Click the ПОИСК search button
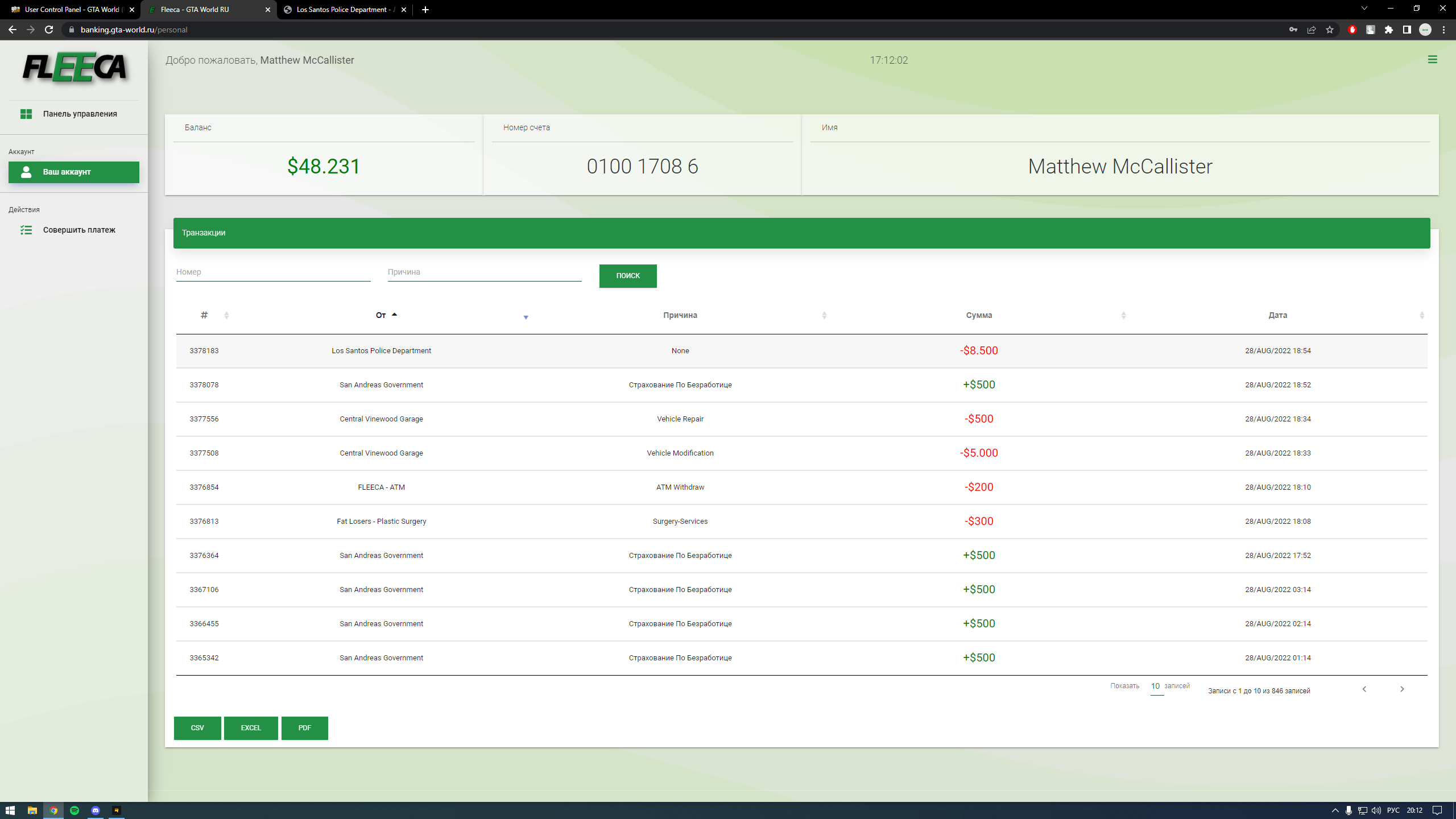 [x=628, y=276]
